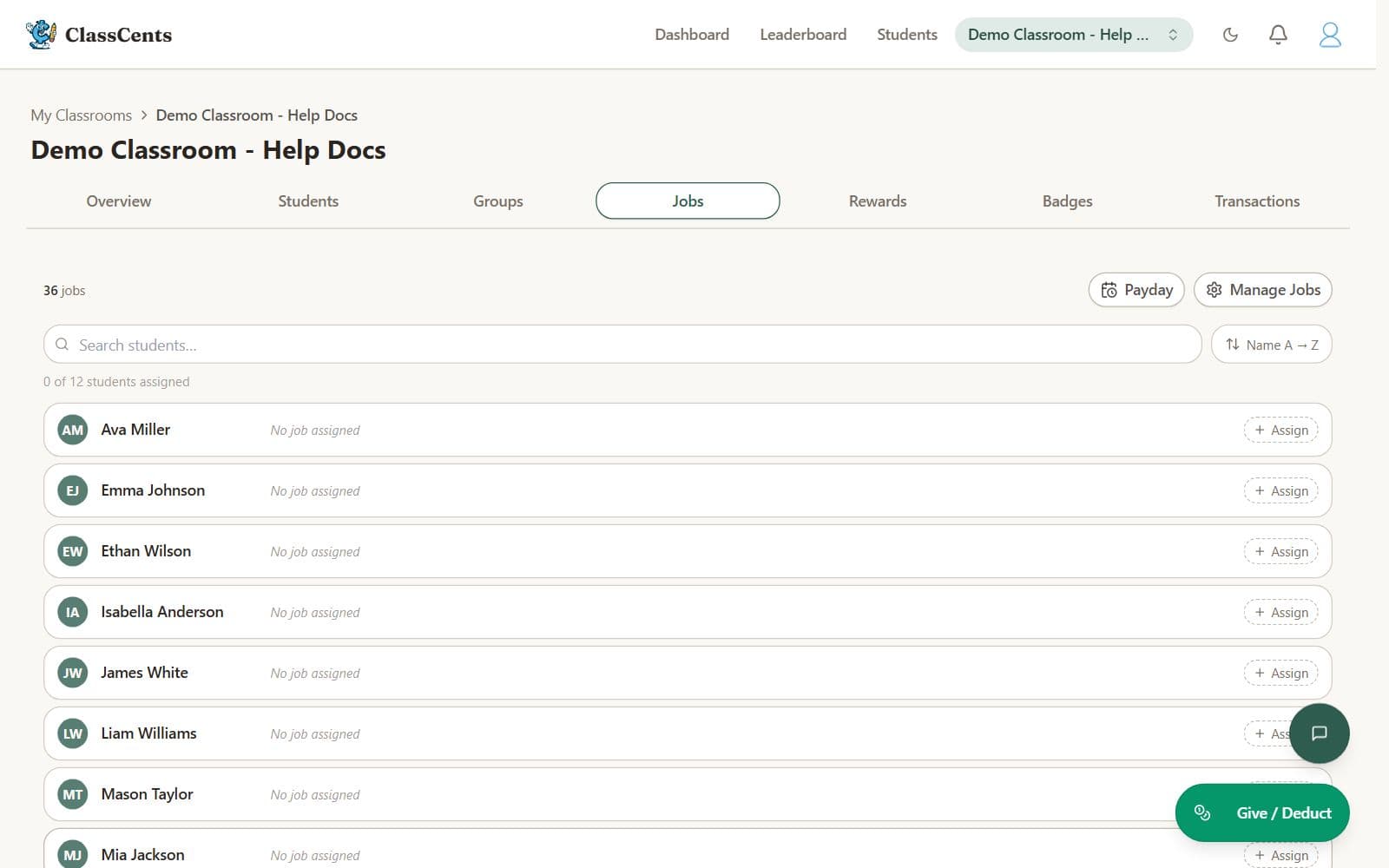Image resolution: width=1389 pixels, height=868 pixels.
Task: Open user profile icon
Action: (x=1330, y=35)
